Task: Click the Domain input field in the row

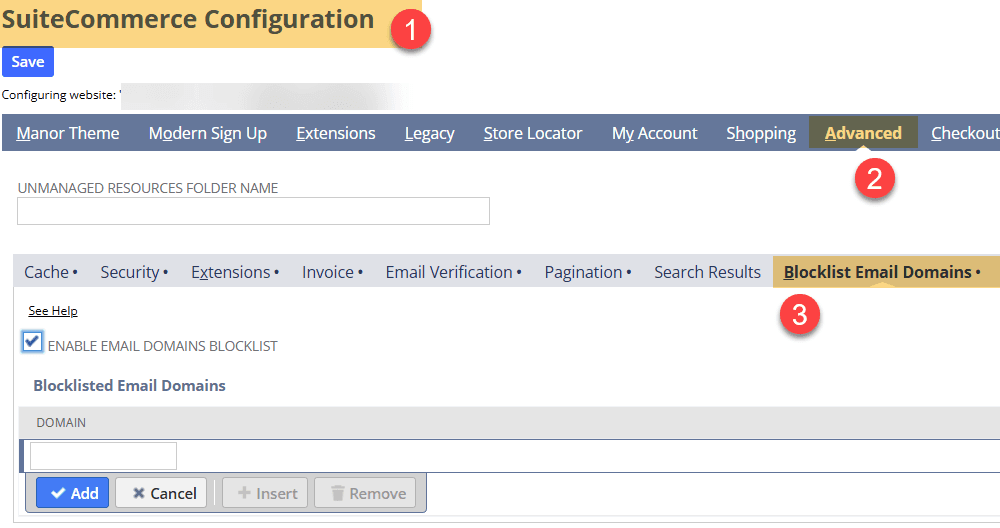Action: pos(103,456)
